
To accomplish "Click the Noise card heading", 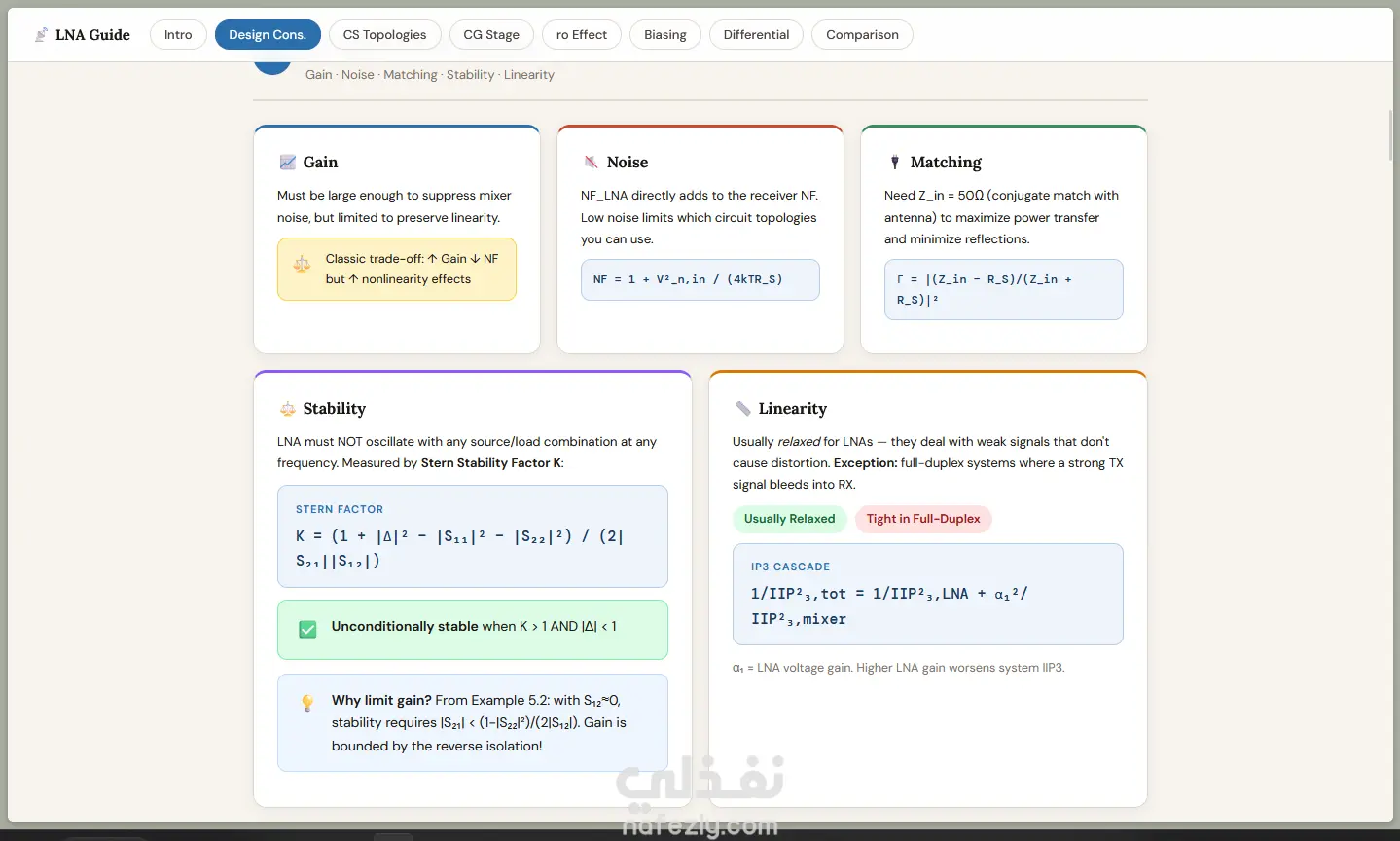I will pos(628,163).
